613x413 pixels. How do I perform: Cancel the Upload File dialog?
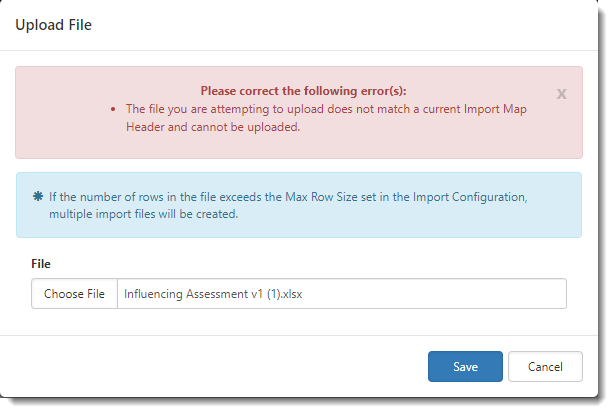(545, 366)
